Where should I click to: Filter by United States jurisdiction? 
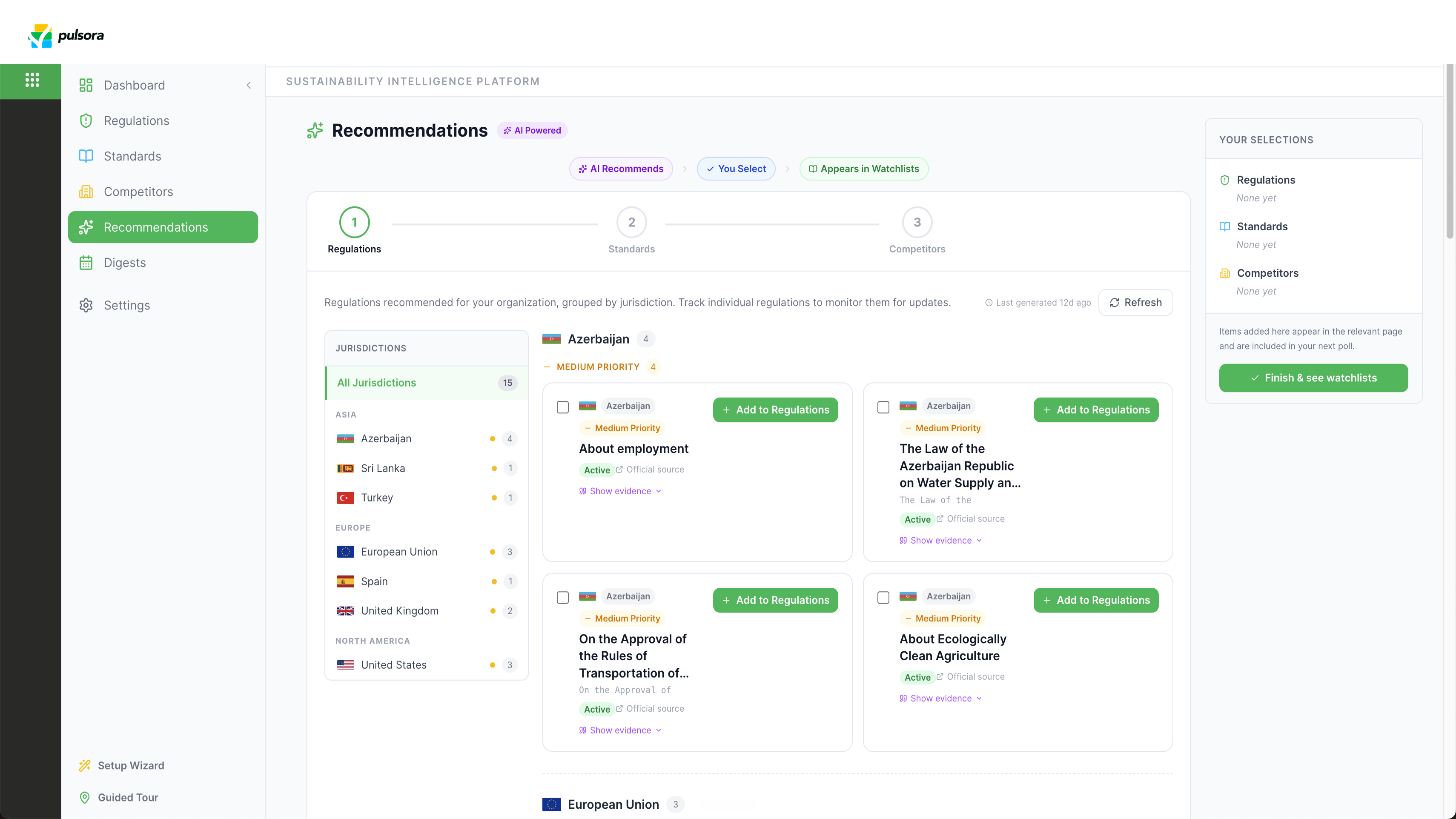pos(427,665)
